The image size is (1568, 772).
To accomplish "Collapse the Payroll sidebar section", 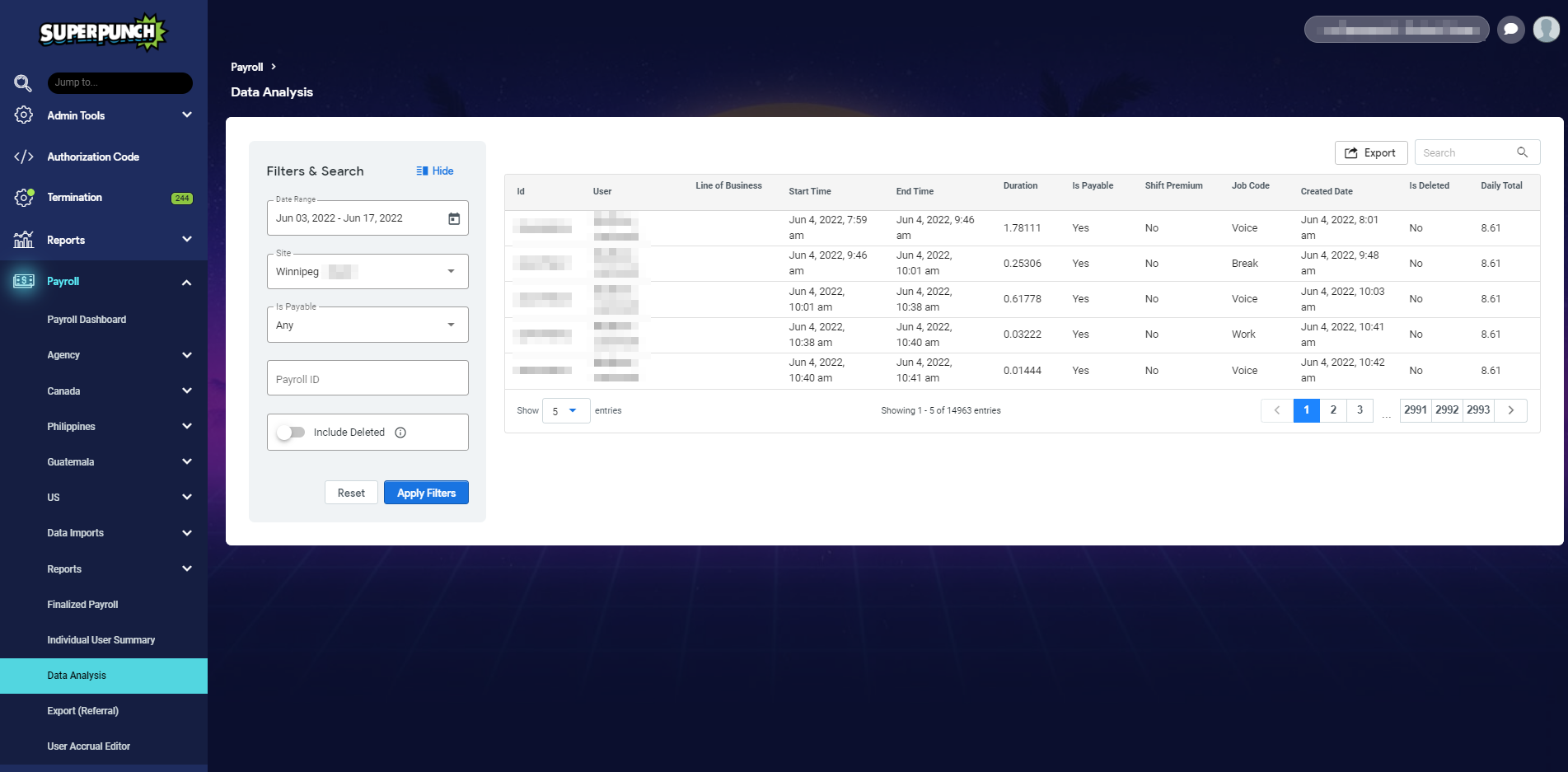I will pyautogui.click(x=186, y=282).
